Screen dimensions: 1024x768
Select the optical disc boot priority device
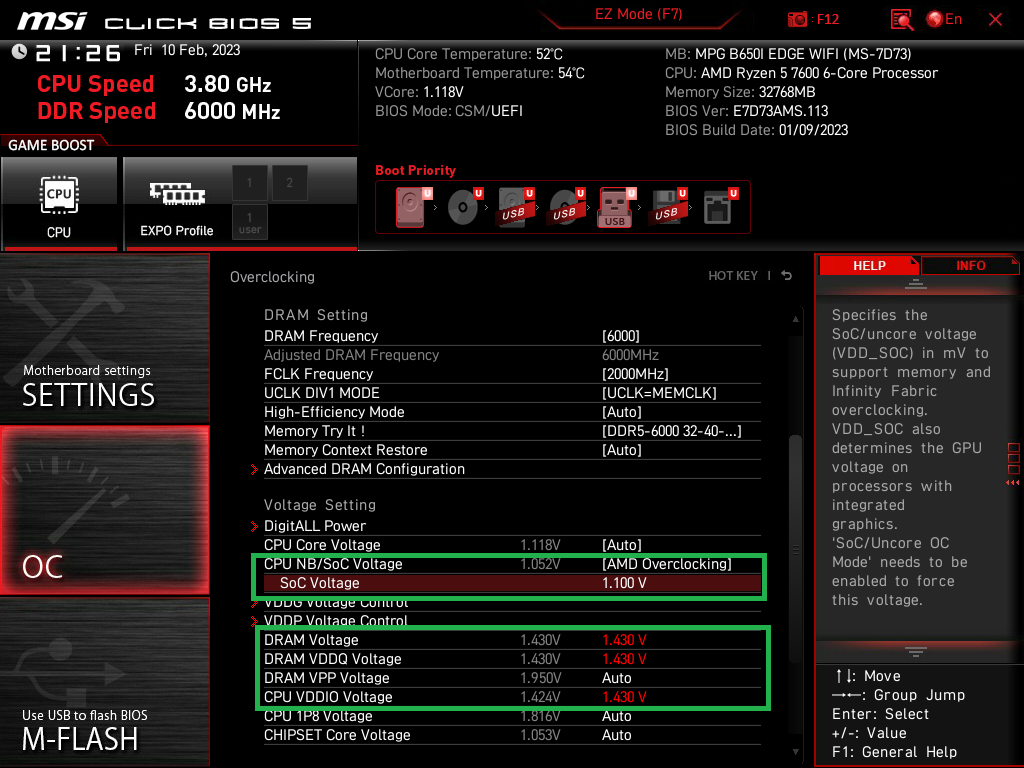coord(464,207)
